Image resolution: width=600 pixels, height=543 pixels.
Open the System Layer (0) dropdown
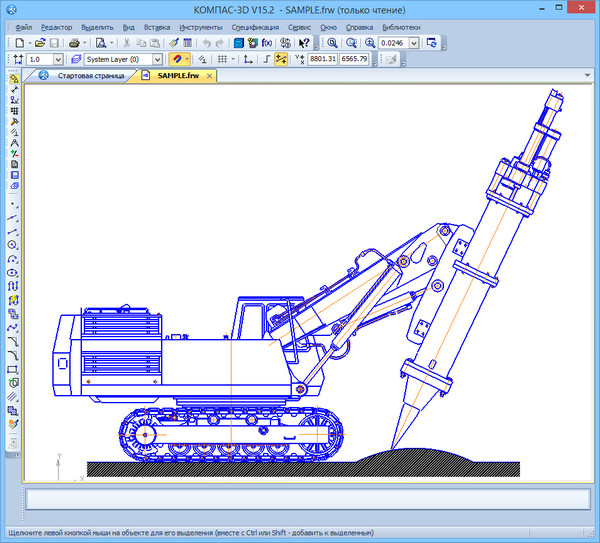click(157, 59)
